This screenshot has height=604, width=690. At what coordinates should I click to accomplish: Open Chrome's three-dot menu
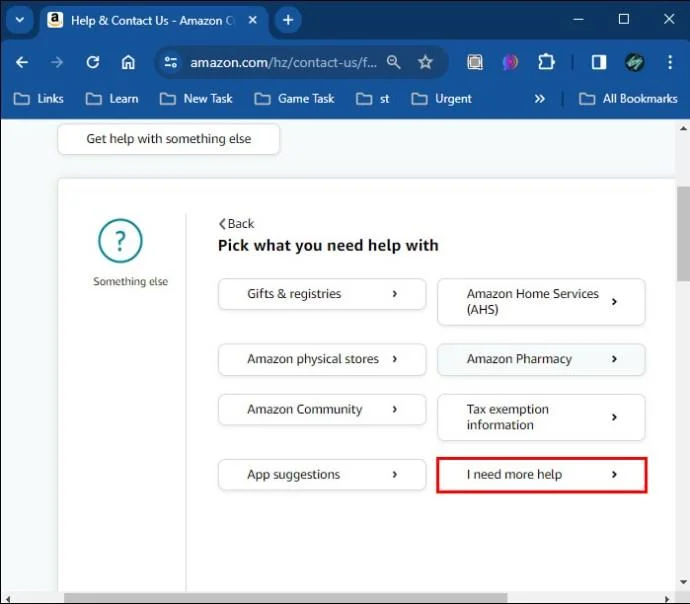(670, 62)
